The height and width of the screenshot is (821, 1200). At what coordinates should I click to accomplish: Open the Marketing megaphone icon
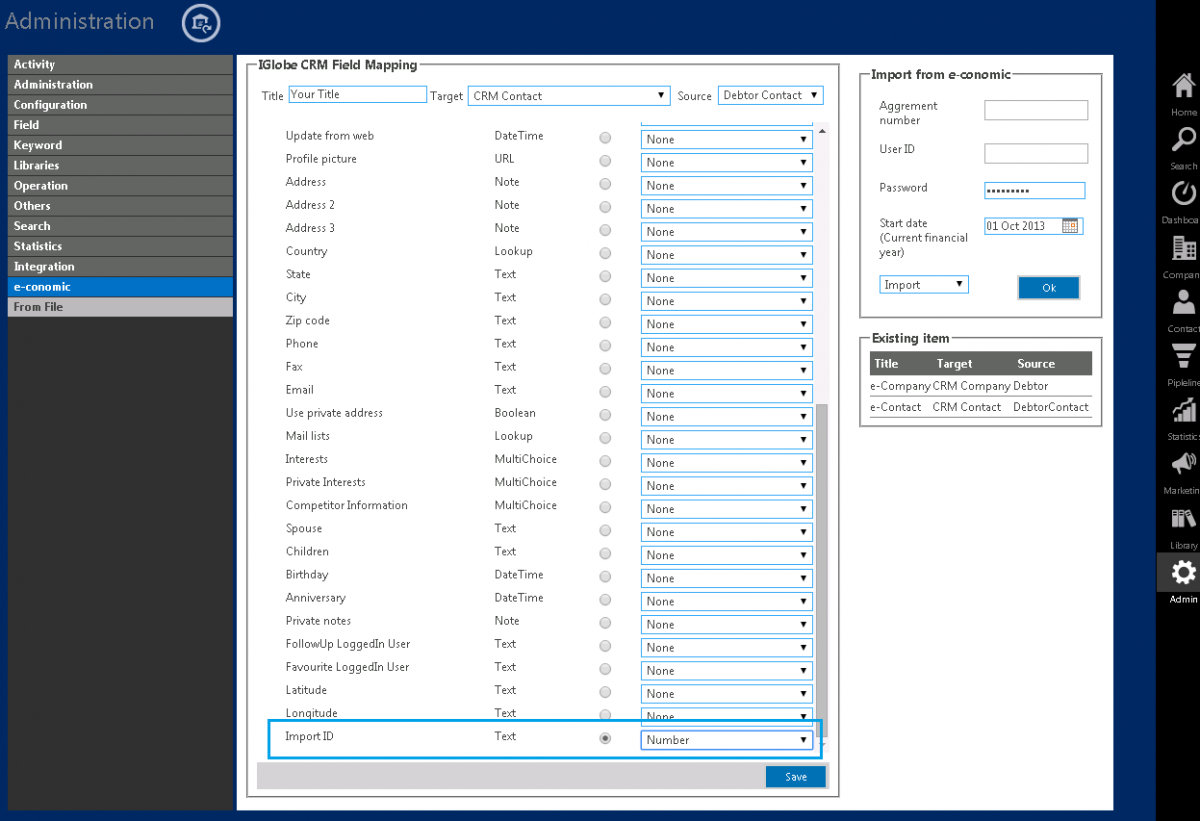point(1183,464)
